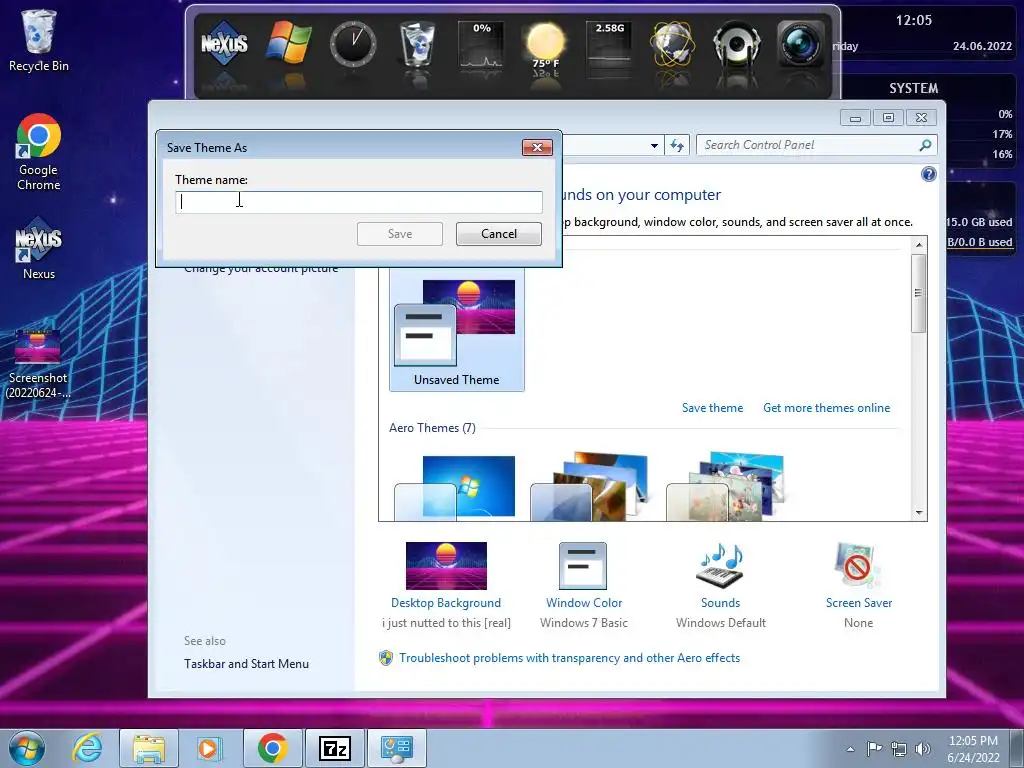This screenshot has width=1024, height=768.
Task: Click themes list scroll down arrow
Action: [x=919, y=513]
